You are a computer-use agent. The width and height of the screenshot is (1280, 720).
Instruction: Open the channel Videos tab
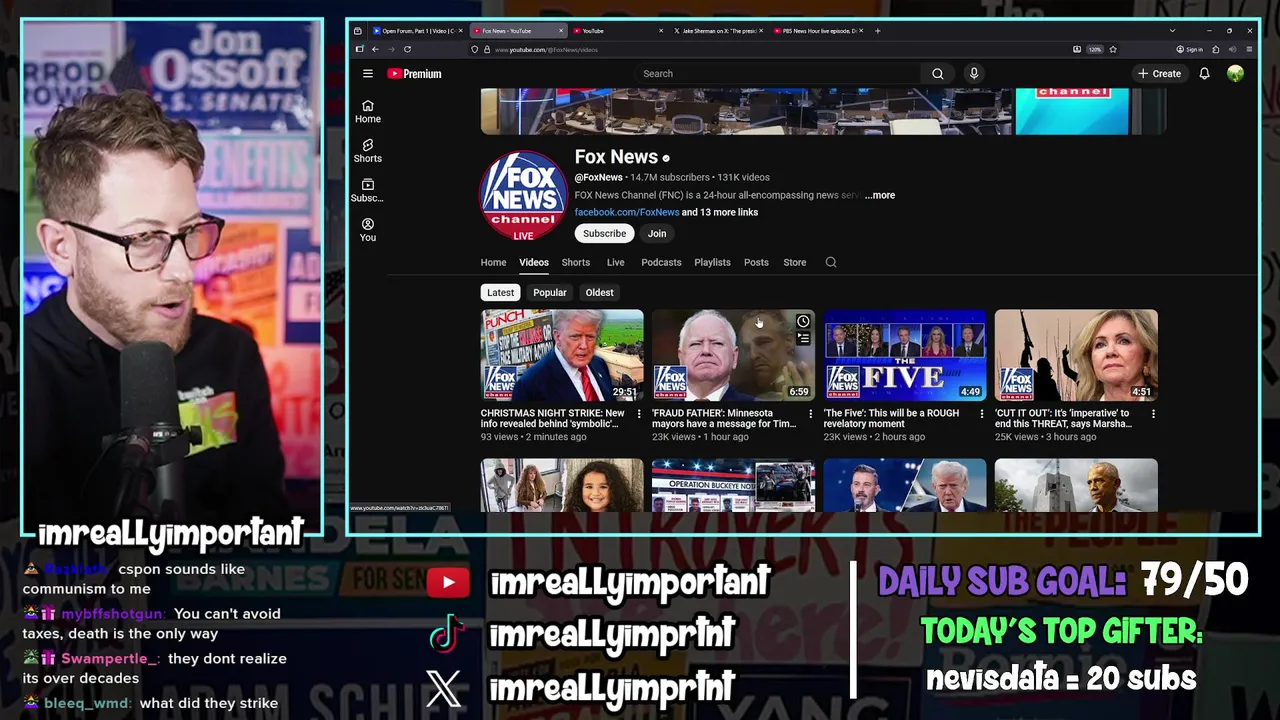[533, 262]
